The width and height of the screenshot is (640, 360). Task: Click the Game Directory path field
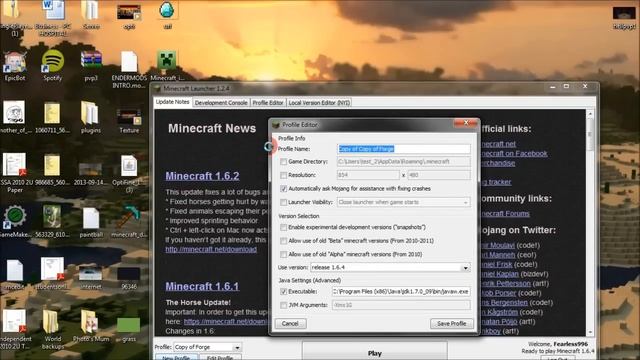pyautogui.click(x=404, y=162)
